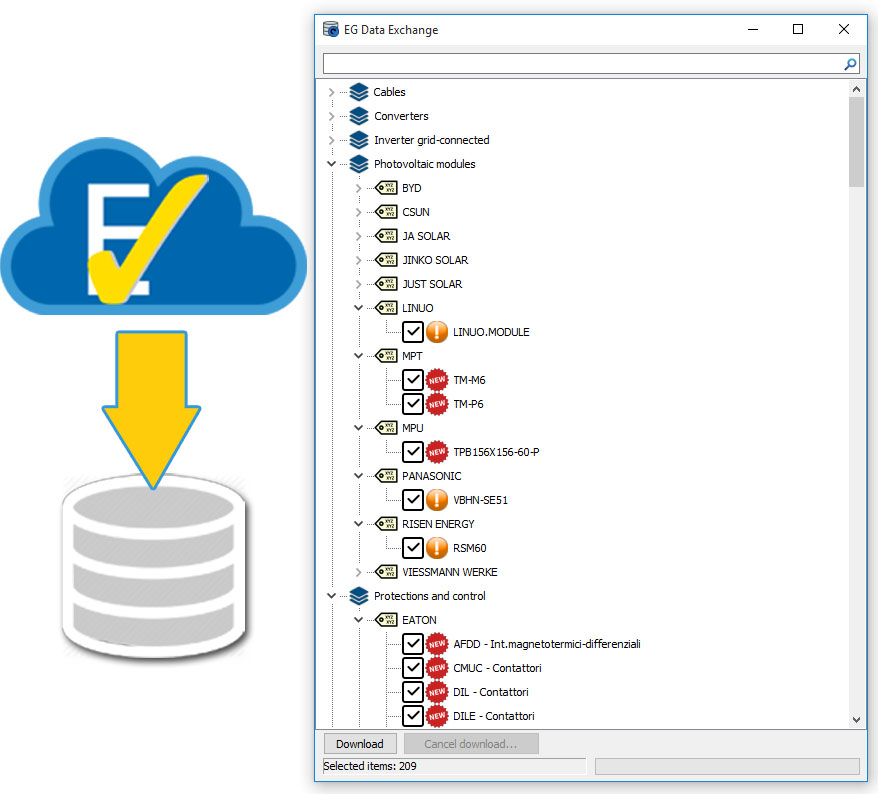Expand the JINKO SOLAR manufacturer node

[x=359, y=260]
